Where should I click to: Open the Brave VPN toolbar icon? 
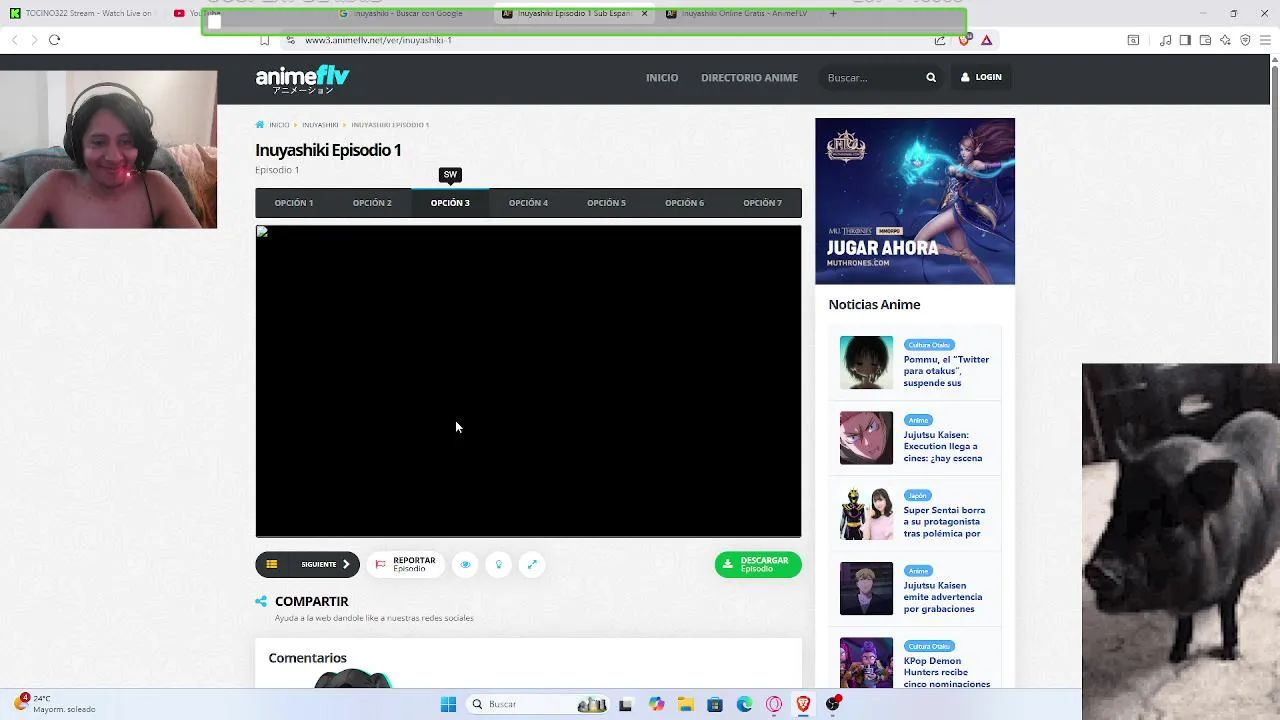click(1245, 40)
